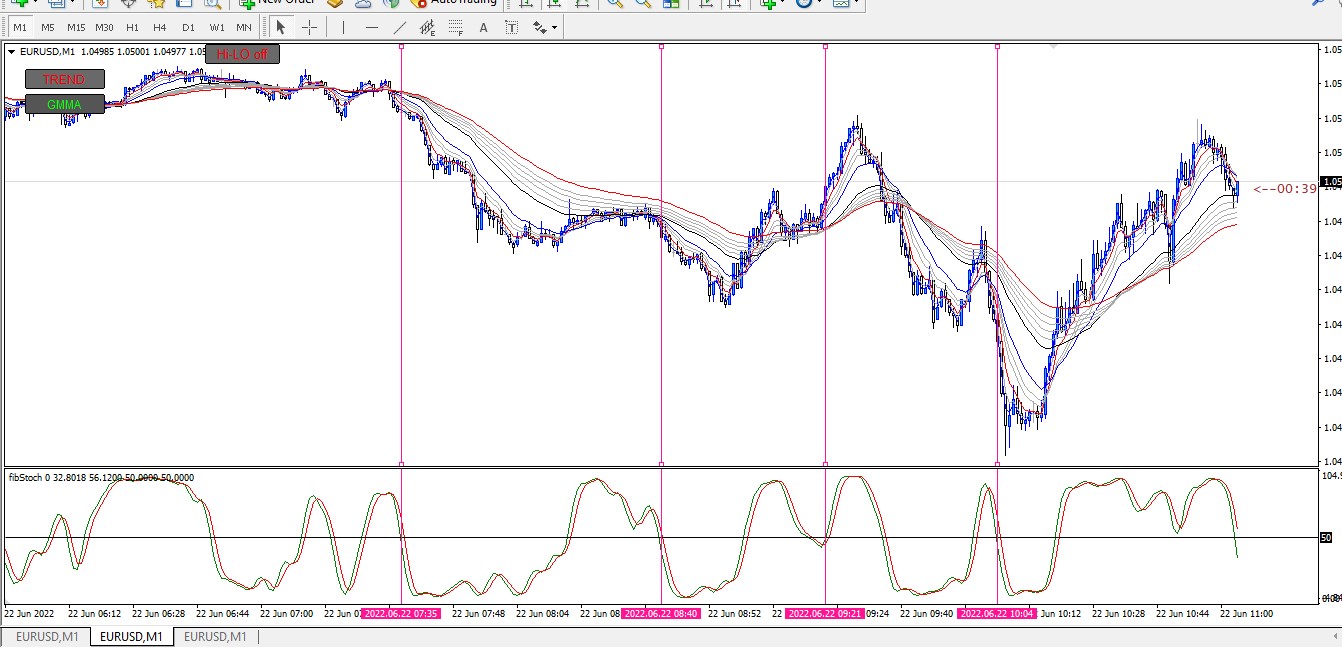
Task: Toggle the Hi-LO off button
Action: point(242,54)
